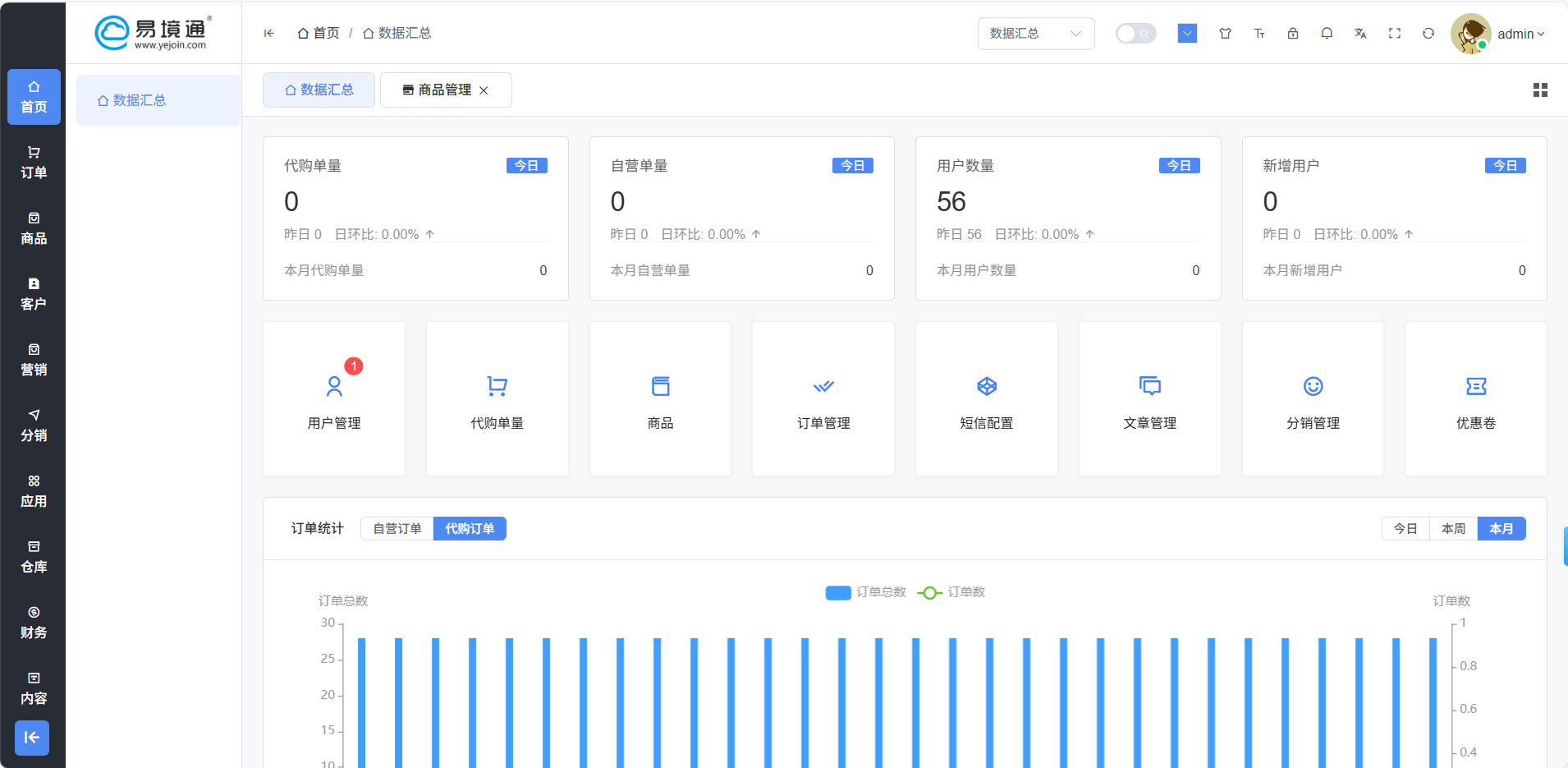
Task: Open 分销管理 shortcut card
Action: [x=1313, y=398]
